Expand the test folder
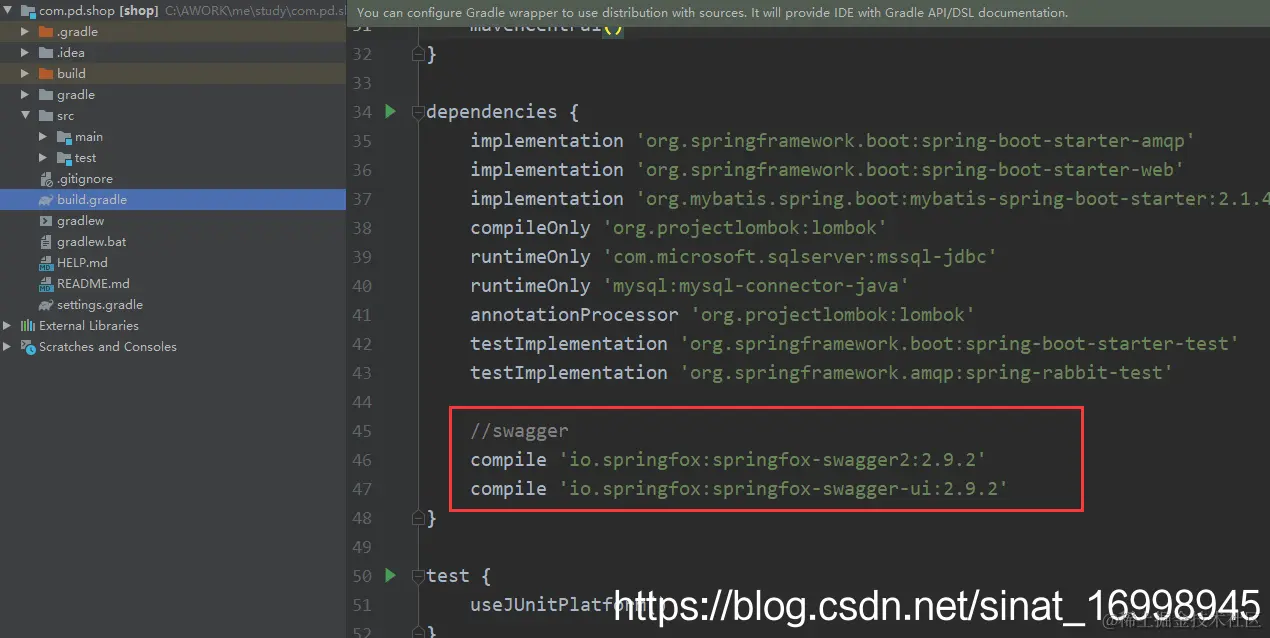1270x638 pixels. click(43, 157)
